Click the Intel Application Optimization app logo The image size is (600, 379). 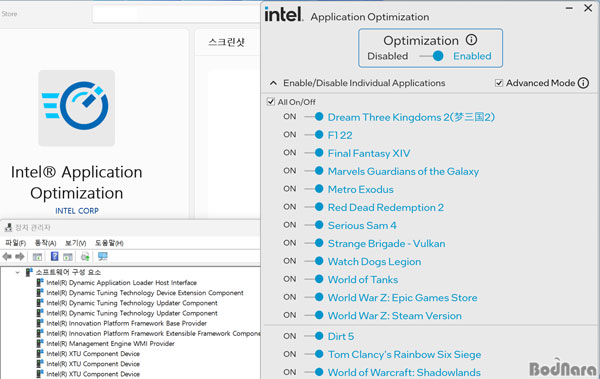(77, 108)
